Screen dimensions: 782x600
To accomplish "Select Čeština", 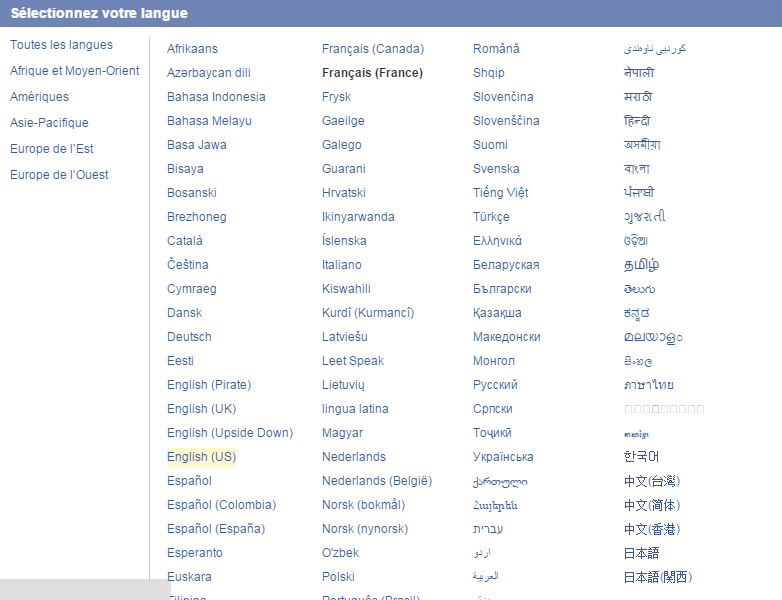I will tap(188, 264).
